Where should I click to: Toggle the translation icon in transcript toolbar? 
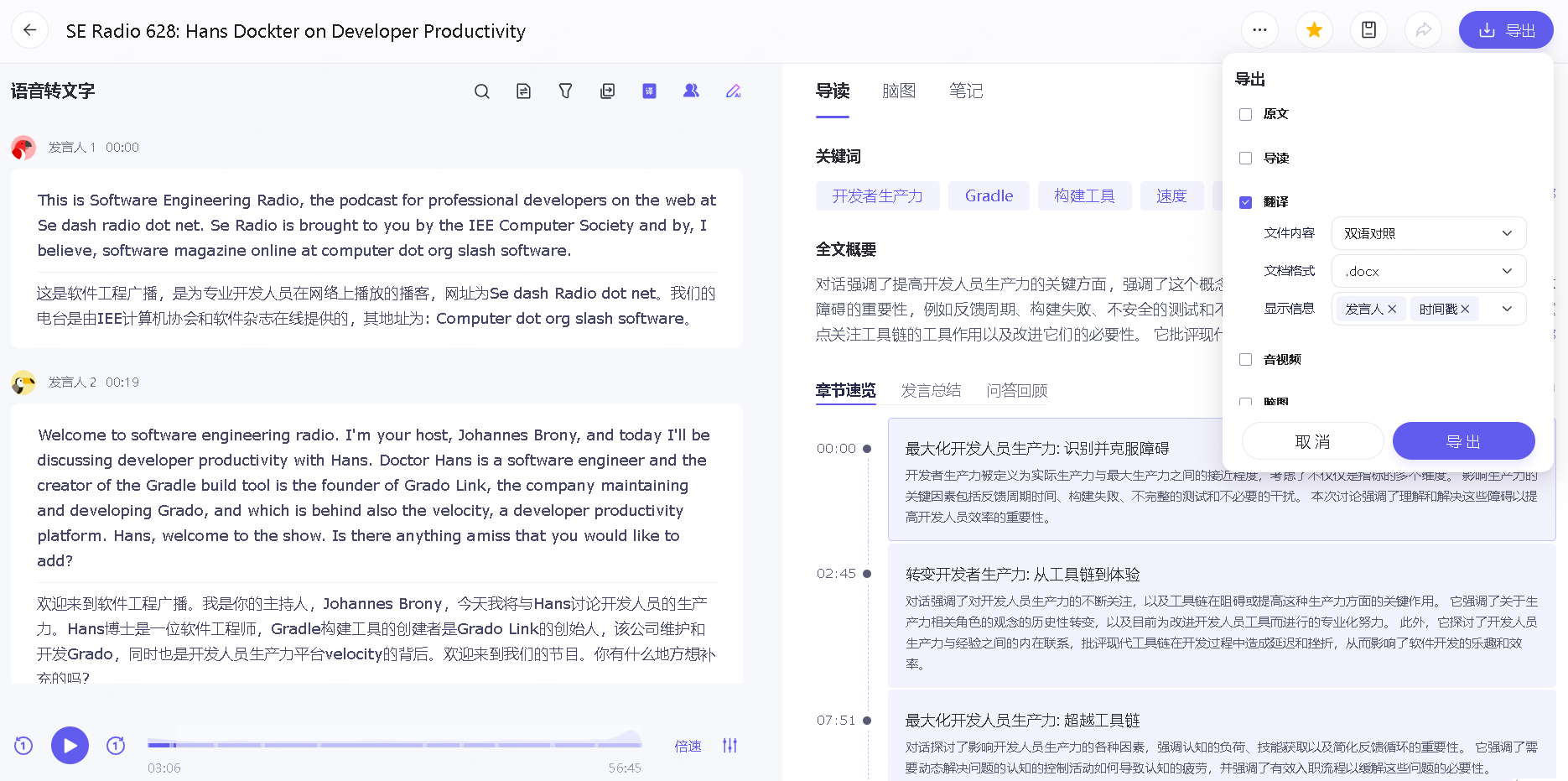pyautogui.click(x=650, y=91)
